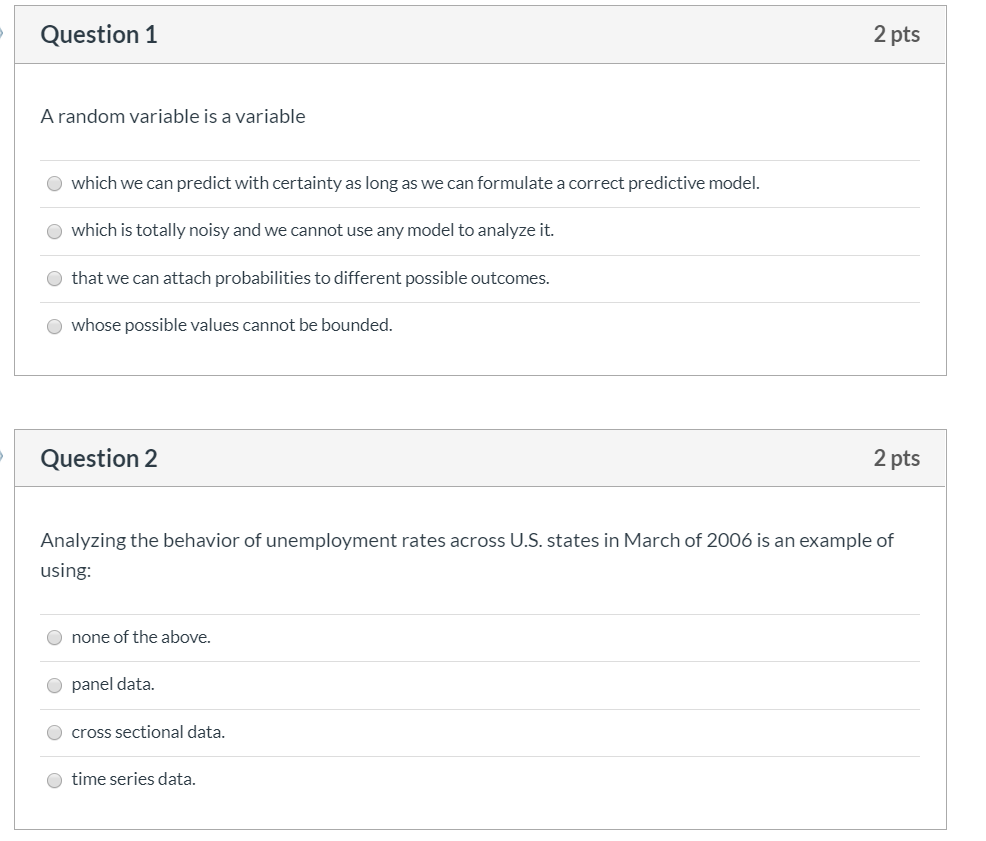Image resolution: width=986 pixels, height=841 pixels.
Task: Click the Question 1 flag arrow marker
Action: [x=2, y=33]
